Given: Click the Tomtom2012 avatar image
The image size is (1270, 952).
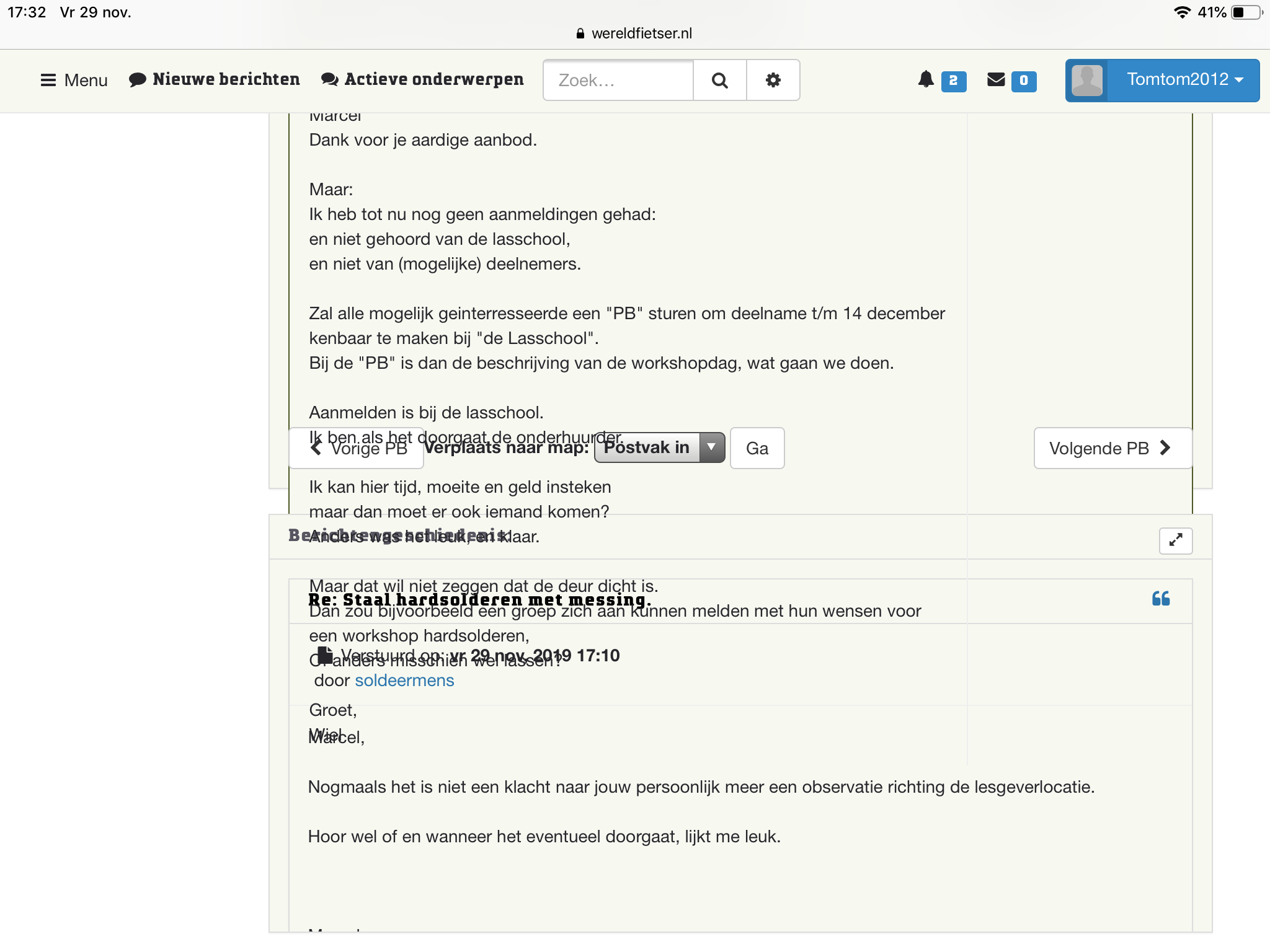Looking at the screenshot, I should [x=1087, y=81].
